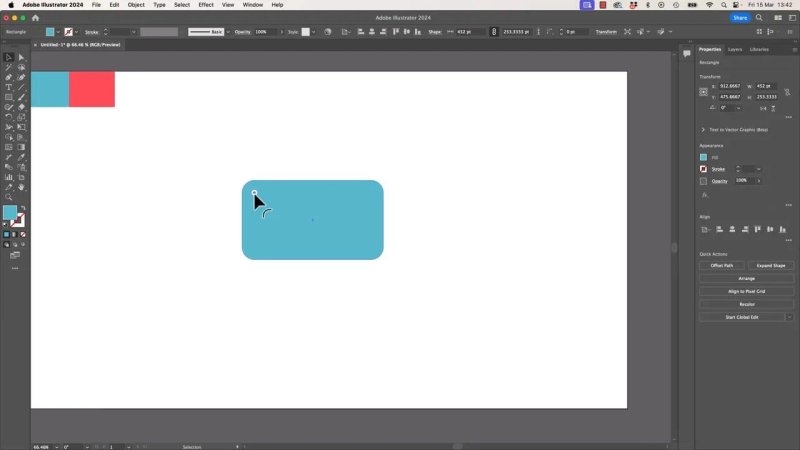Image resolution: width=800 pixels, height=450 pixels.
Task: Open stroke color dropdown in control bar
Action: pyautogui.click(x=77, y=32)
